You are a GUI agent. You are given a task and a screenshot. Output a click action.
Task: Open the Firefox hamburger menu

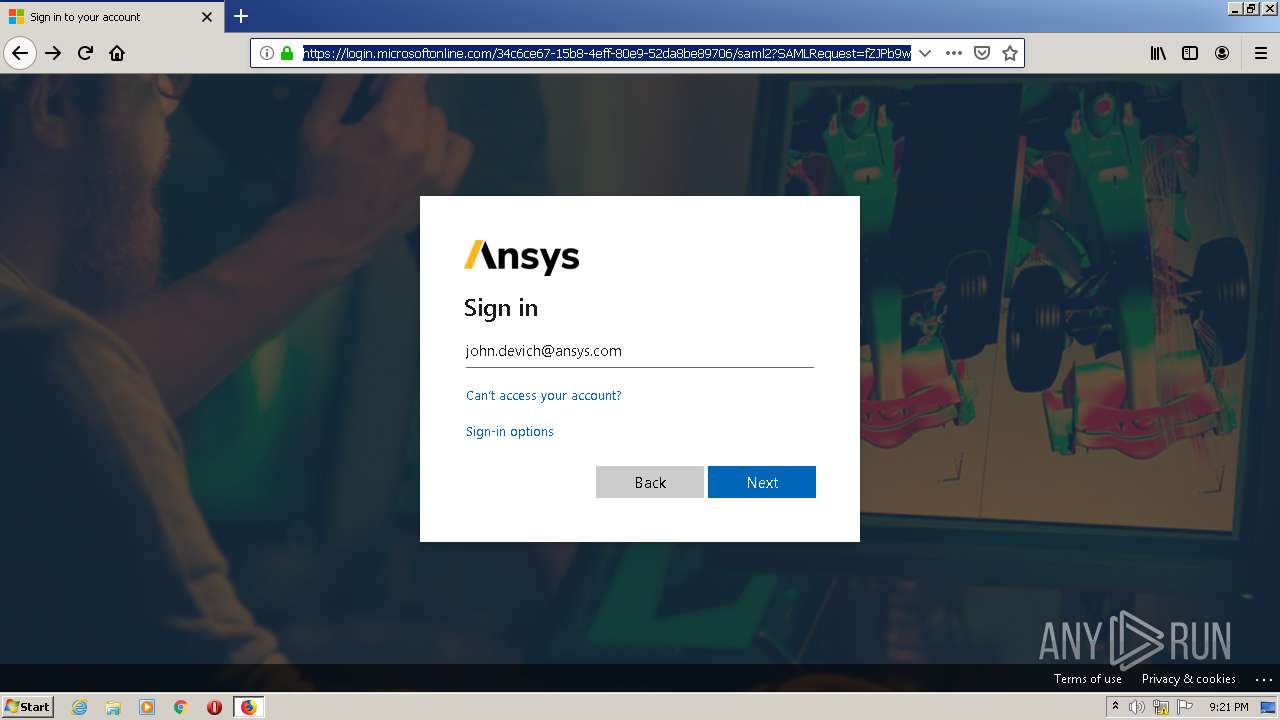click(x=1260, y=53)
